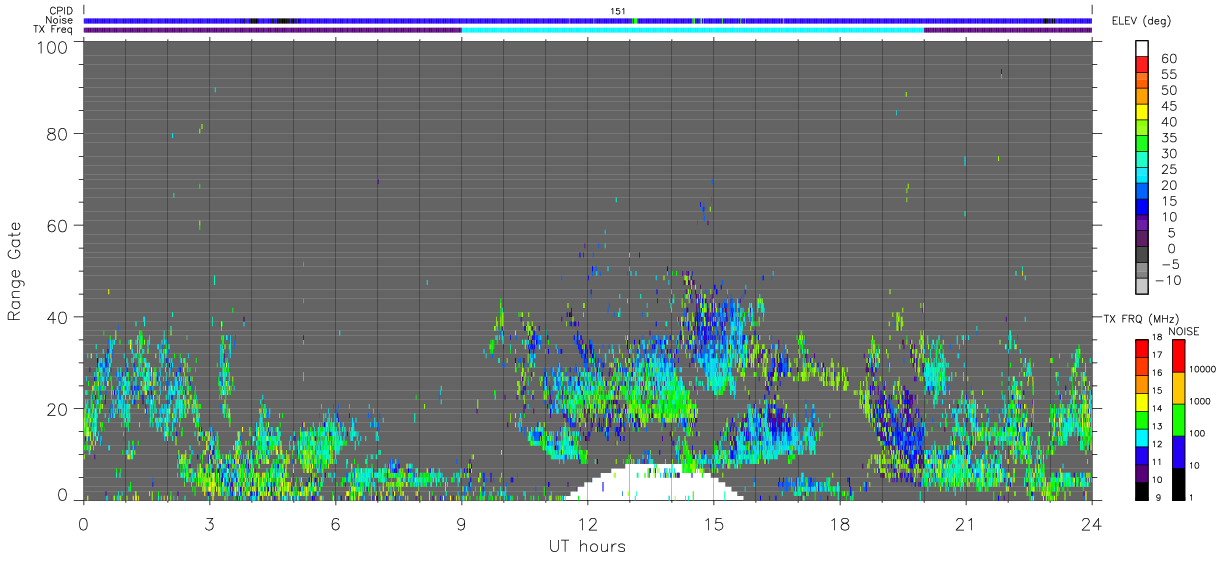Viewport: 1228px width, 567px height.
Task: Click the red segment of the TX FRQ color bar
Action: coord(1141,348)
